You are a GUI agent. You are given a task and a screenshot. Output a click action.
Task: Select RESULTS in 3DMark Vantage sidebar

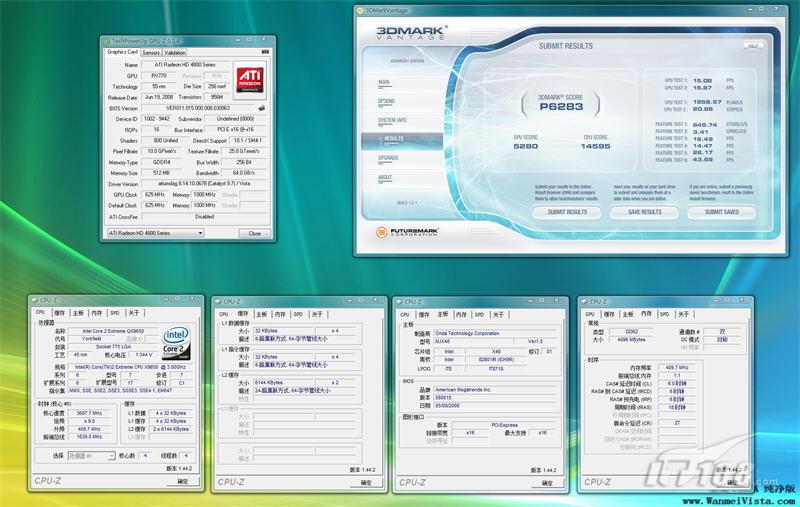[x=402, y=139]
